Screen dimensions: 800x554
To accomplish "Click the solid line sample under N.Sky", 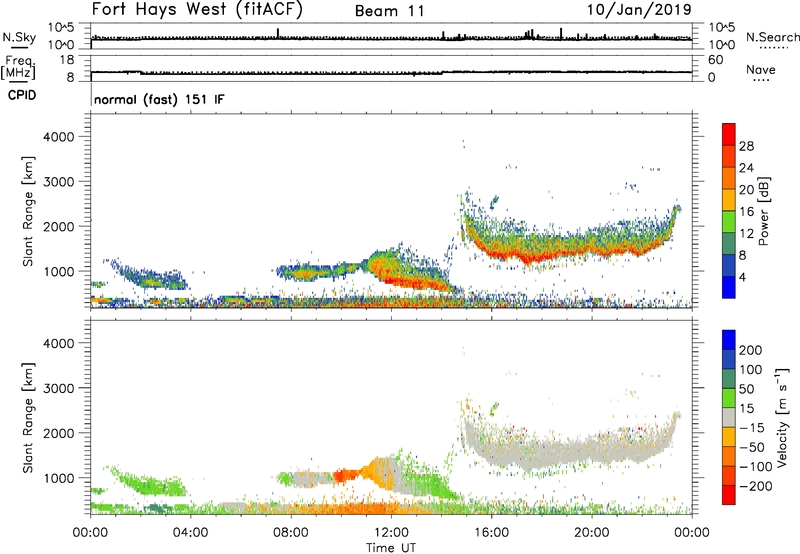I will point(19,47).
